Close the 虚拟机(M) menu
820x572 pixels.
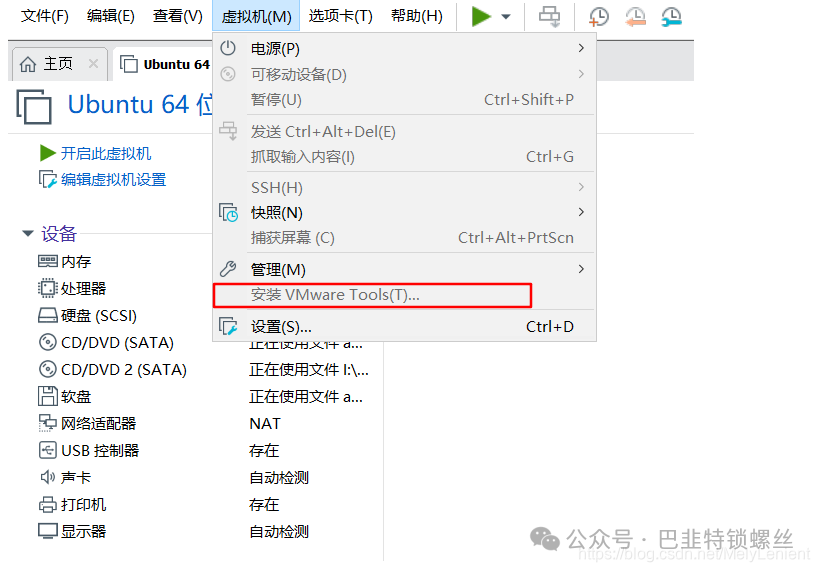point(256,16)
